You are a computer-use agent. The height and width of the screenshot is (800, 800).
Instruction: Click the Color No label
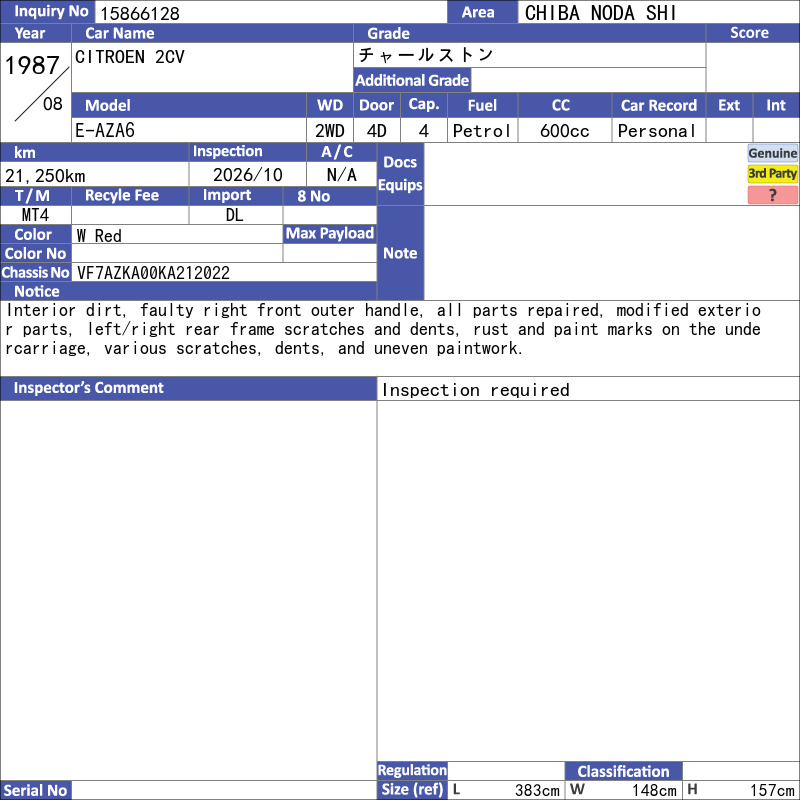coord(35,254)
